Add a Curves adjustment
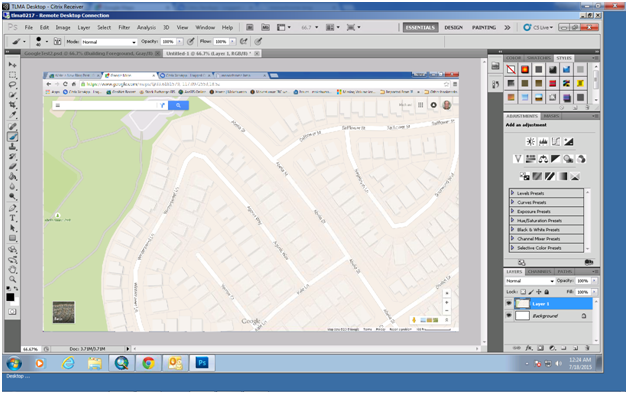The image size is (628, 394). pyautogui.click(x=556, y=141)
